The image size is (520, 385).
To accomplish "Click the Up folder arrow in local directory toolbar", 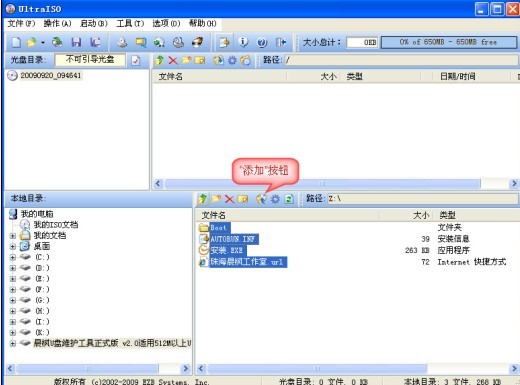I will (x=202, y=199).
